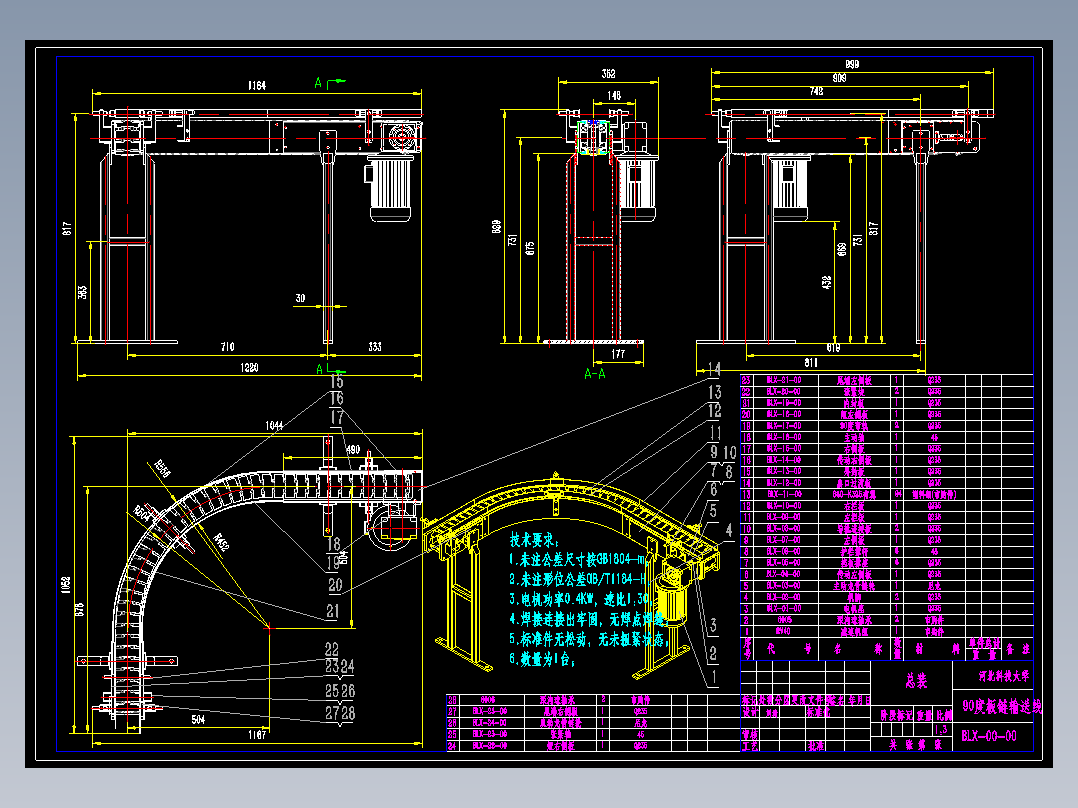Click the 总装 title block cell

[916, 681]
